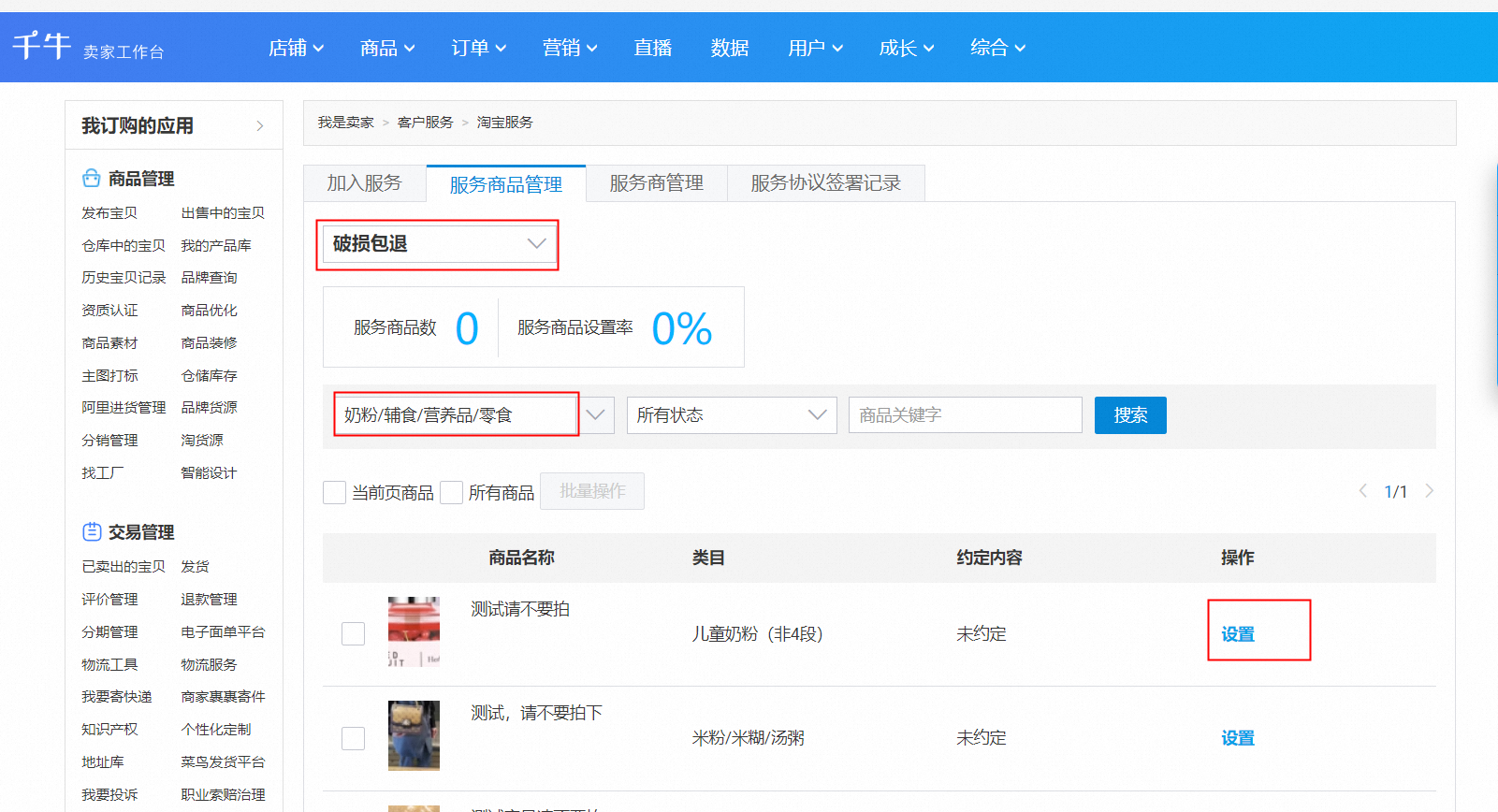
Task: Open 智能设计 in sidebar
Action: tap(209, 473)
